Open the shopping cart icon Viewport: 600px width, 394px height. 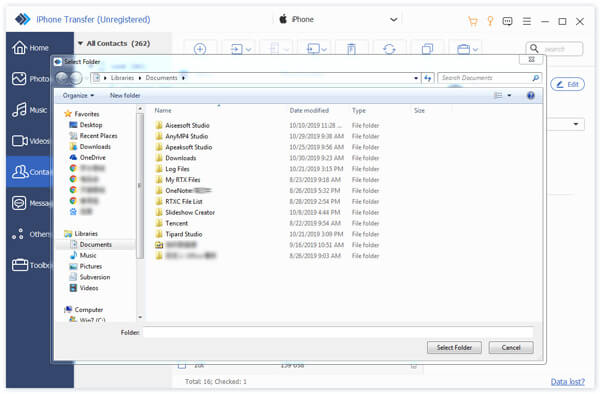click(x=473, y=21)
